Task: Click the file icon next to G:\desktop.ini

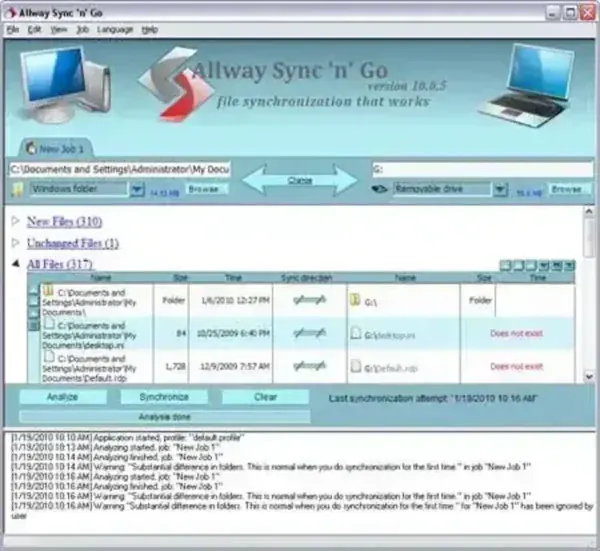Action: coord(355,333)
